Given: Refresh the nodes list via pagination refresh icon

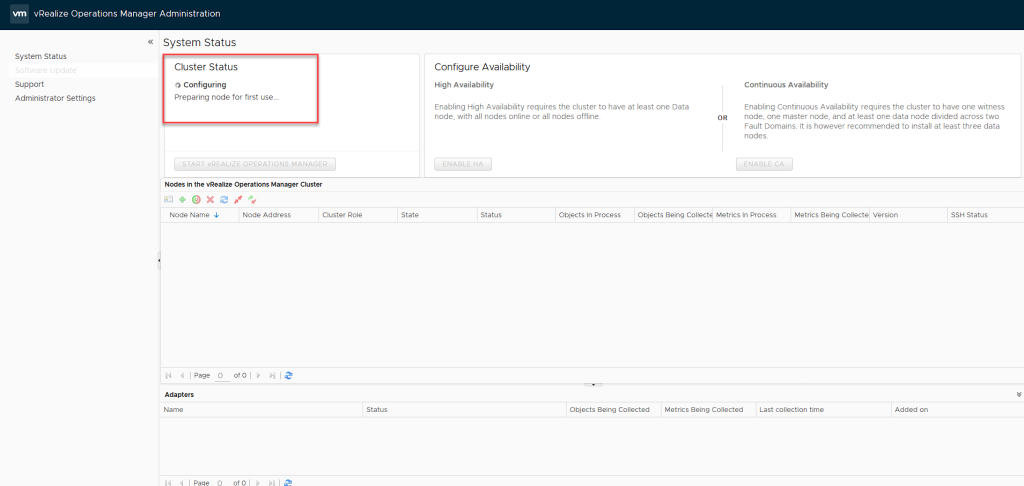Looking at the screenshot, I should pyautogui.click(x=289, y=375).
